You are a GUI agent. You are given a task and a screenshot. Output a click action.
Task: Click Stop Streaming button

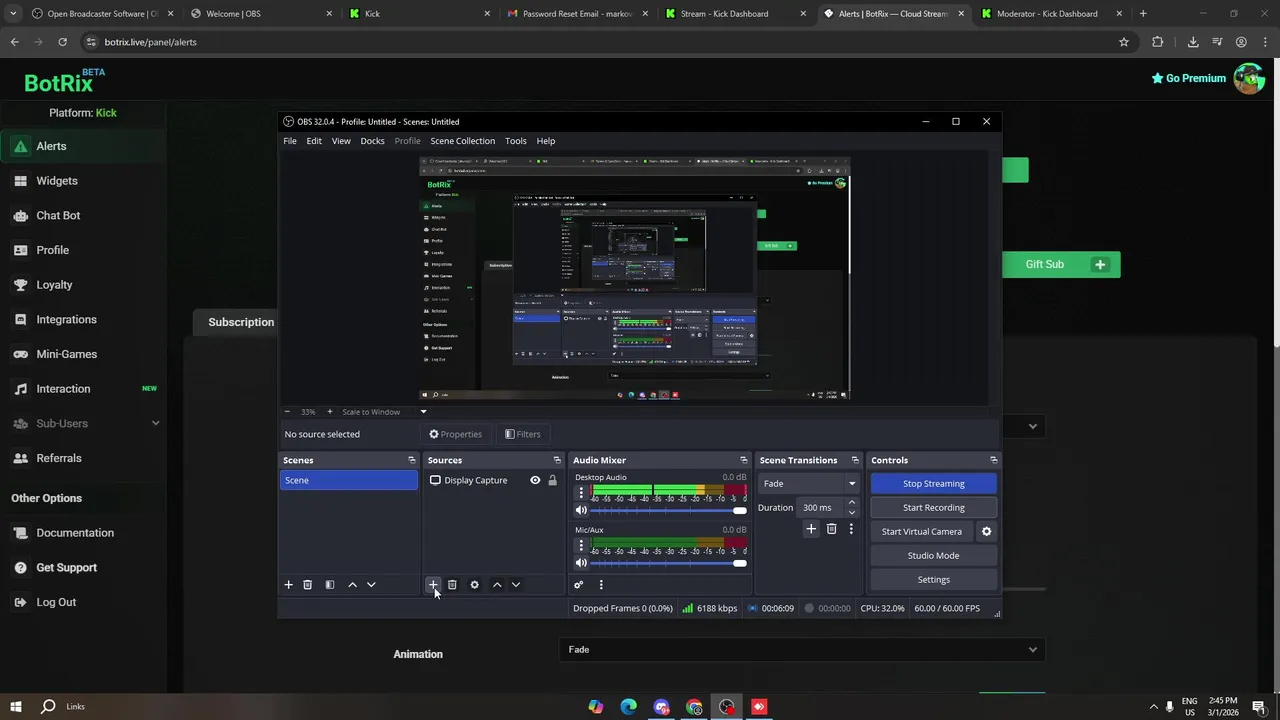pos(933,484)
